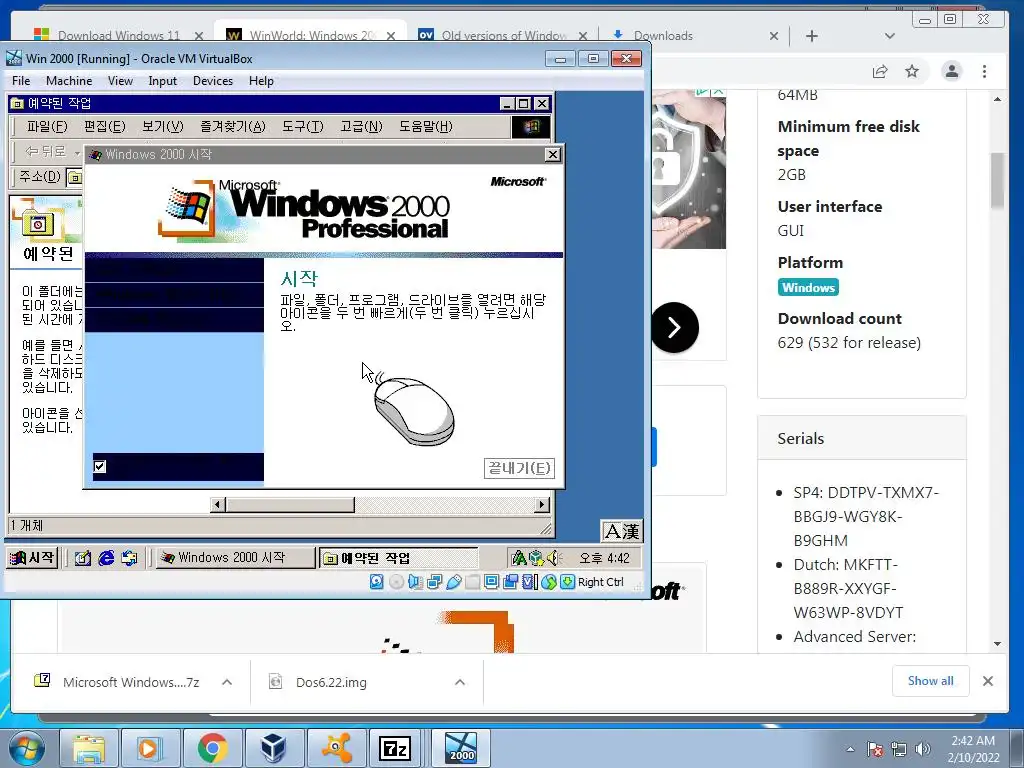The image size is (1024, 768).
Task: Open VirtualBox File menu
Action: point(21,80)
